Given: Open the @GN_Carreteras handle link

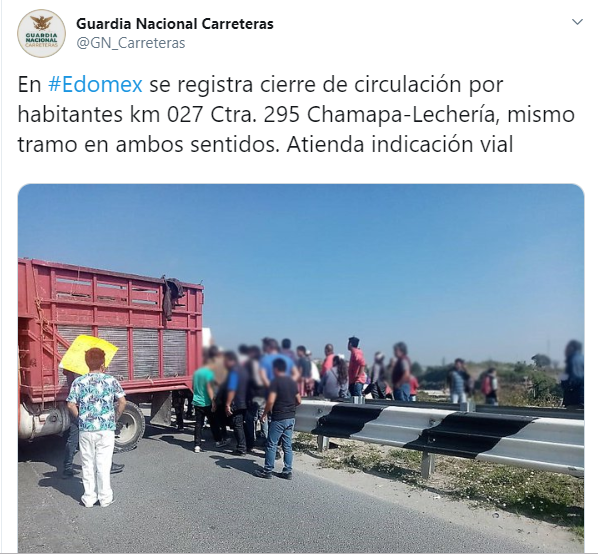Looking at the screenshot, I should [x=131, y=43].
